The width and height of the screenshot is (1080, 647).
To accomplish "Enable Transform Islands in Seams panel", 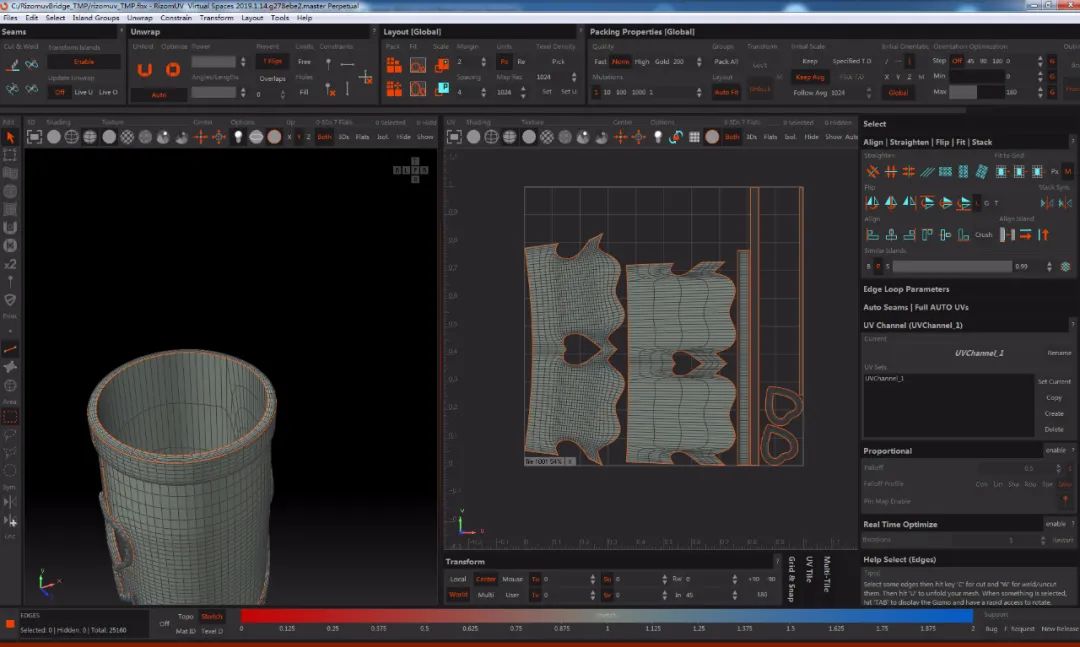I will (84, 62).
